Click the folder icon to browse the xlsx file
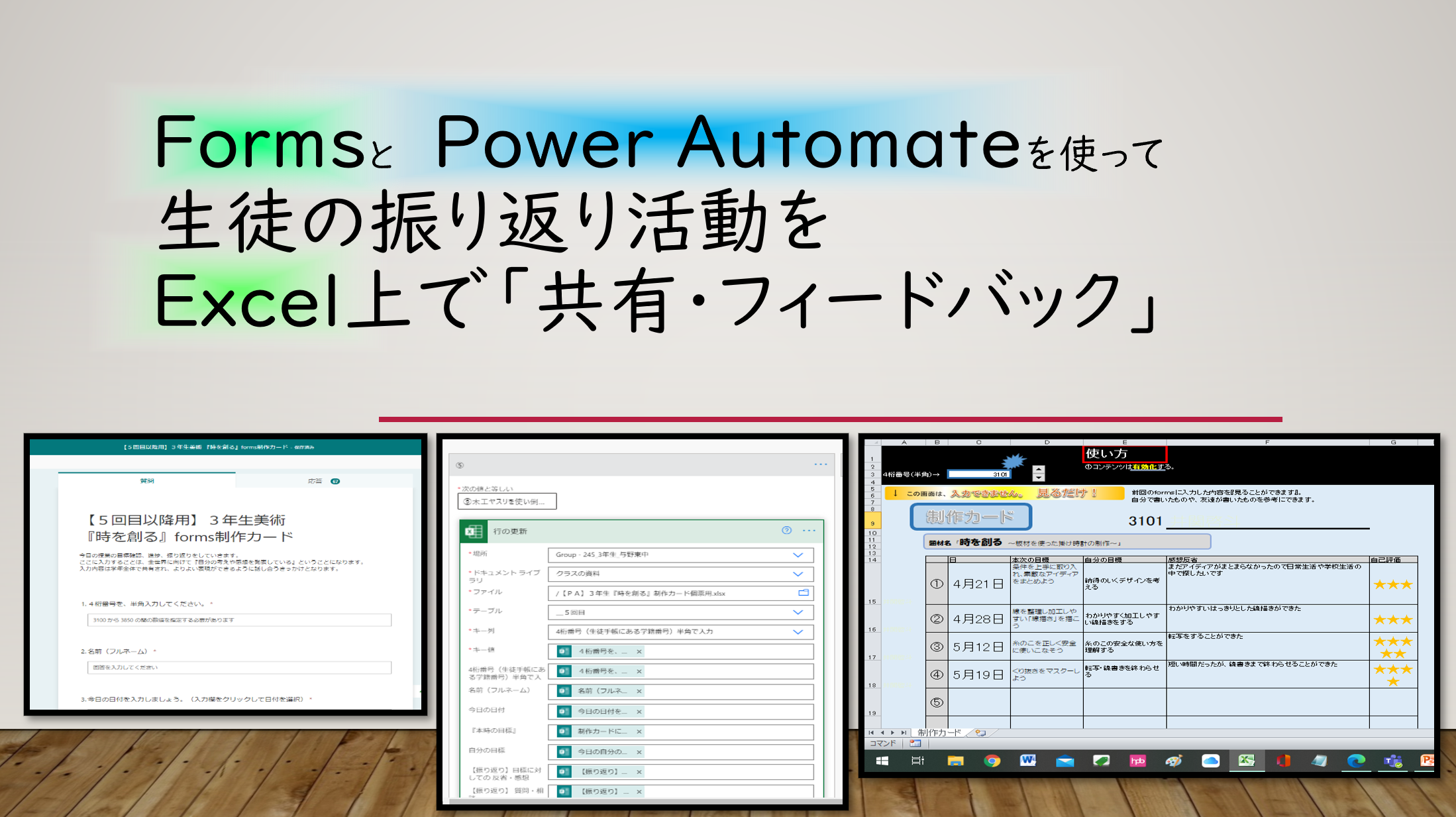The height and width of the screenshot is (817, 1456). coord(802,592)
